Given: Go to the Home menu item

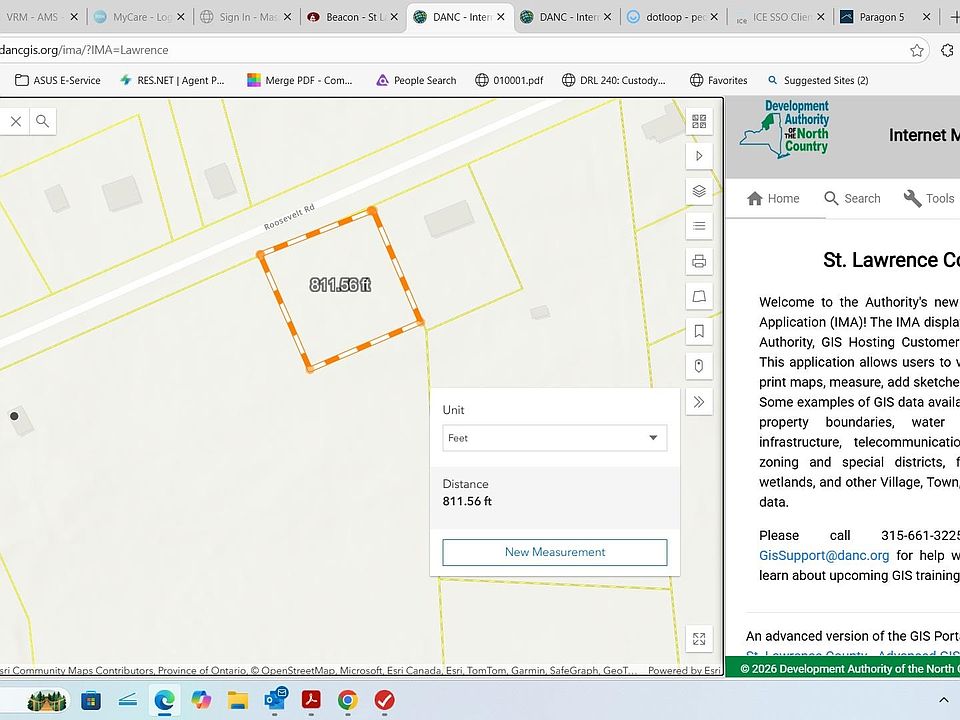Looking at the screenshot, I should tap(773, 198).
